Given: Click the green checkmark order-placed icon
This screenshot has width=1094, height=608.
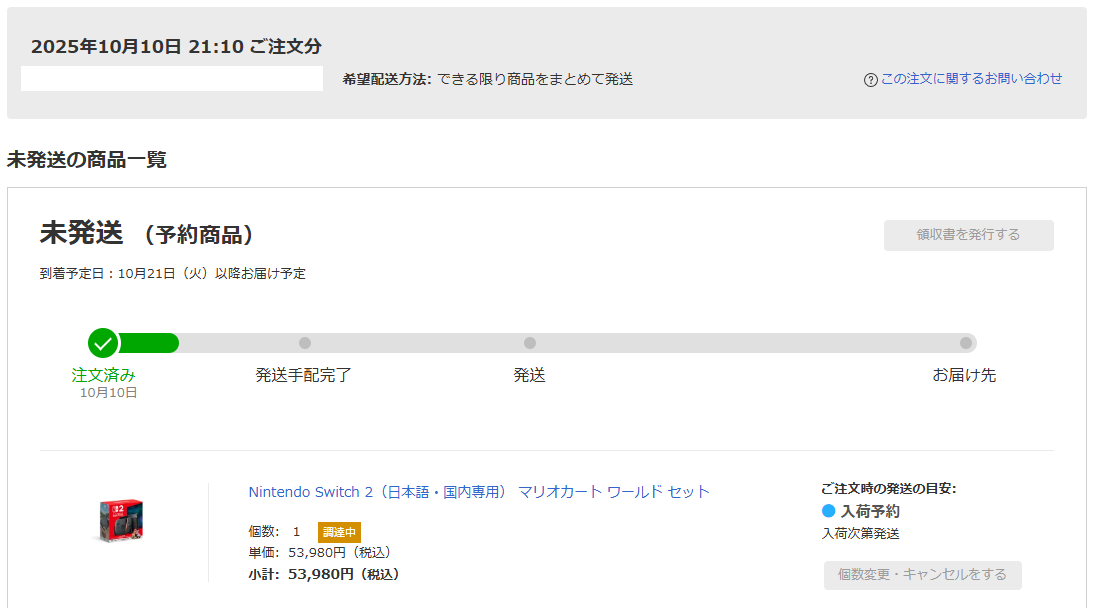Looking at the screenshot, I should coord(103,343).
